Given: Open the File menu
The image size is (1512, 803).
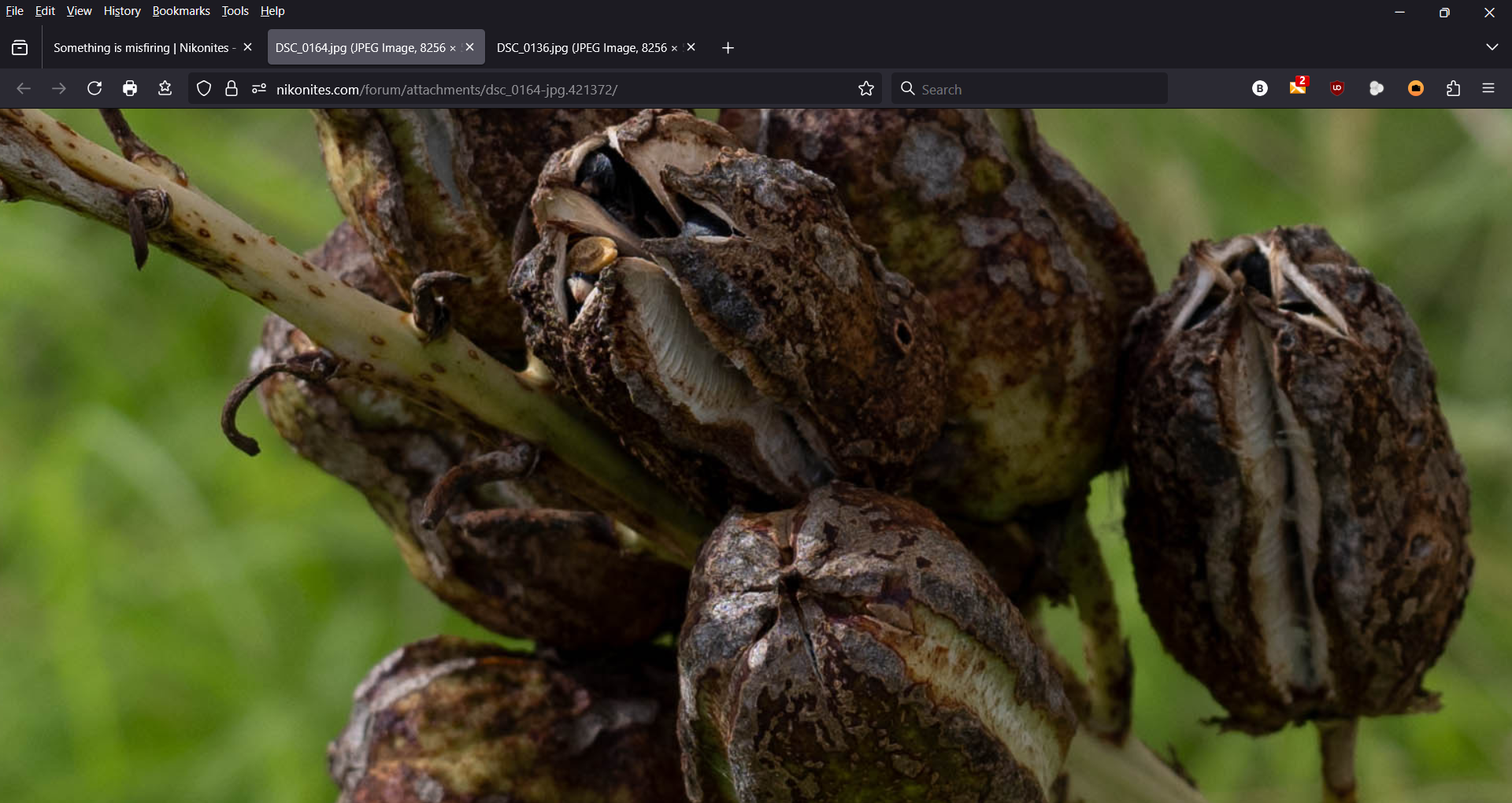Looking at the screenshot, I should tap(14, 11).
